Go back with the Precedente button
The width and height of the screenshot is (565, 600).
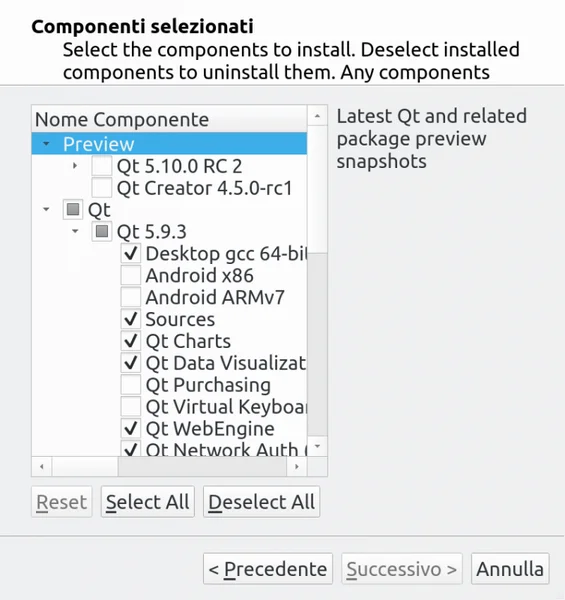point(268,569)
